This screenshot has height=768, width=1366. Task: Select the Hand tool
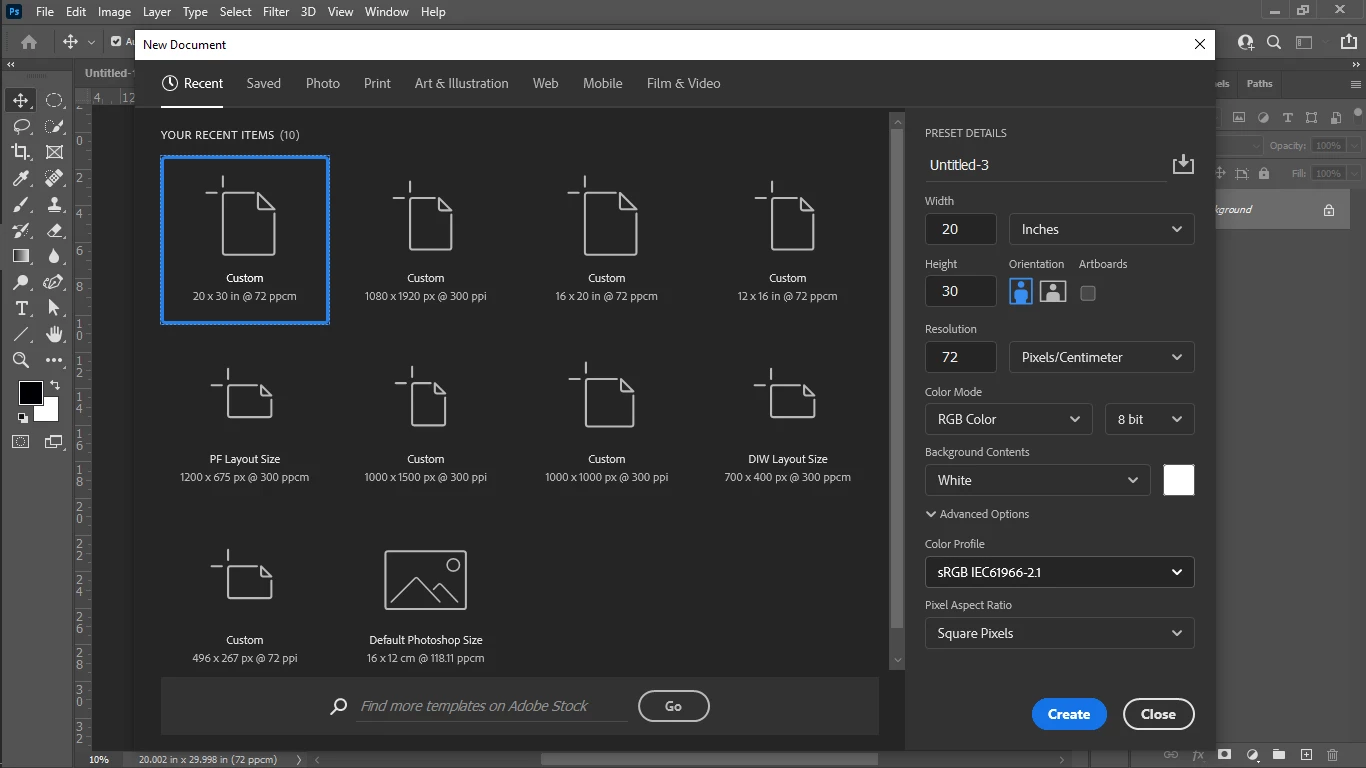click(x=54, y=334)
